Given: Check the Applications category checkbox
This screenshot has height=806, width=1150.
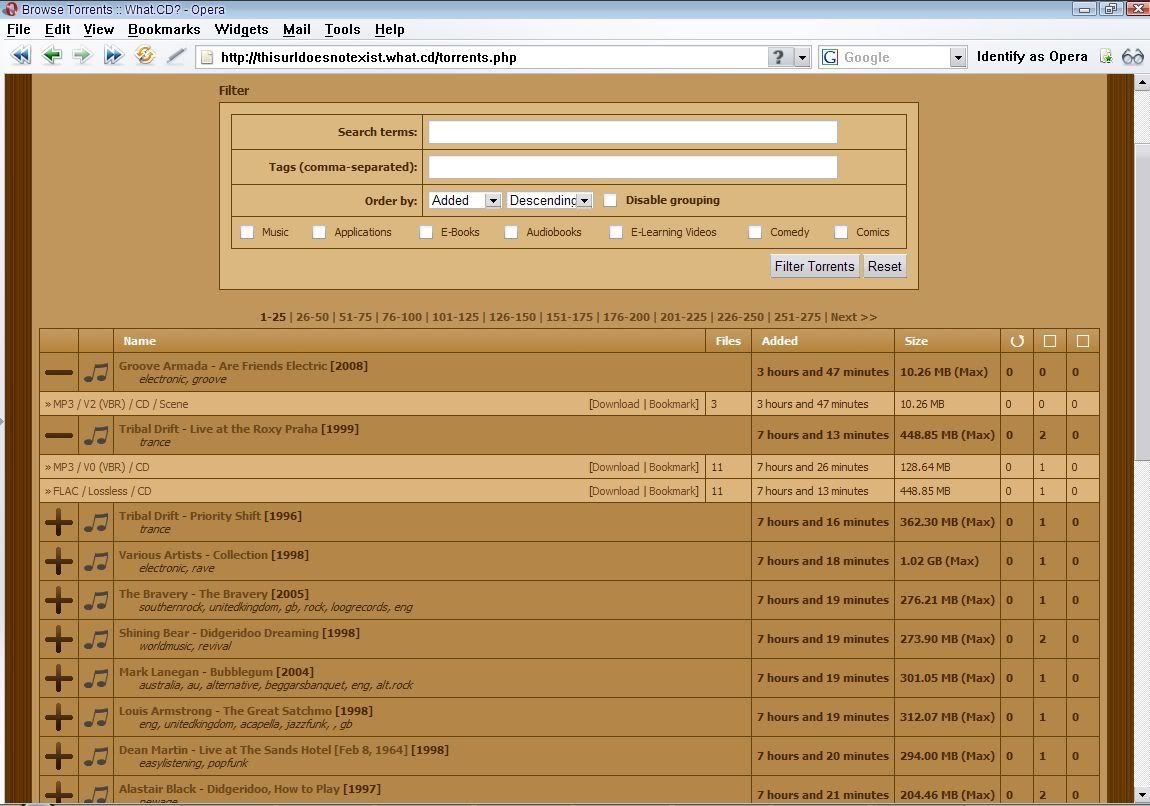Looking at the screenshot, I should tap(319, 232).
